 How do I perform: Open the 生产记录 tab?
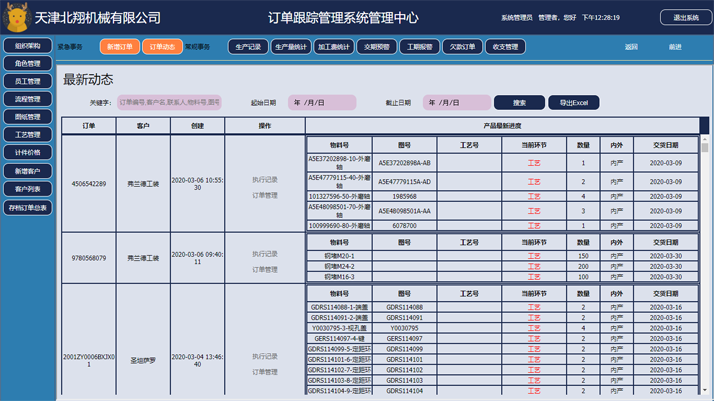(x=248, y=47)
